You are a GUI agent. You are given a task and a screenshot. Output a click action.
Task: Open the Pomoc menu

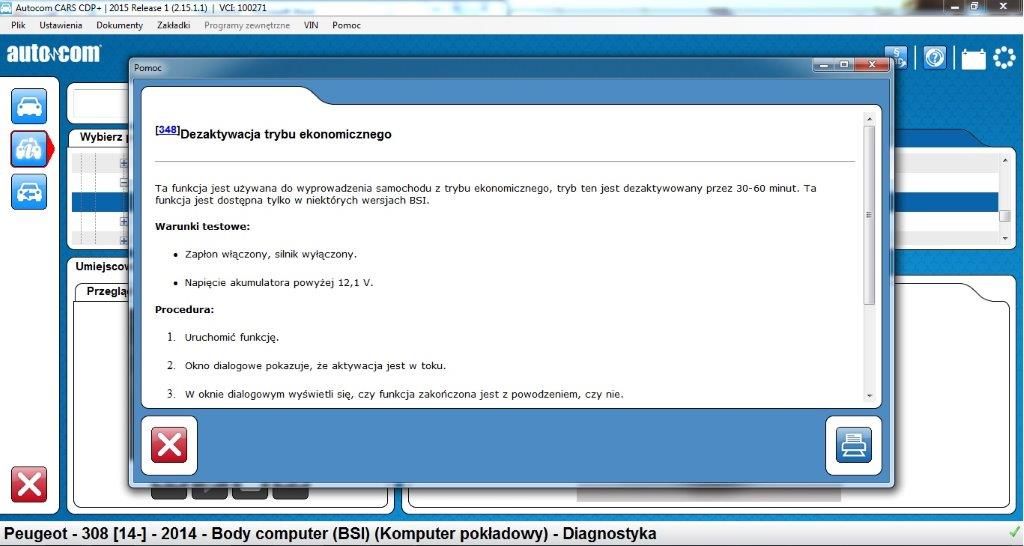point(346,25)
